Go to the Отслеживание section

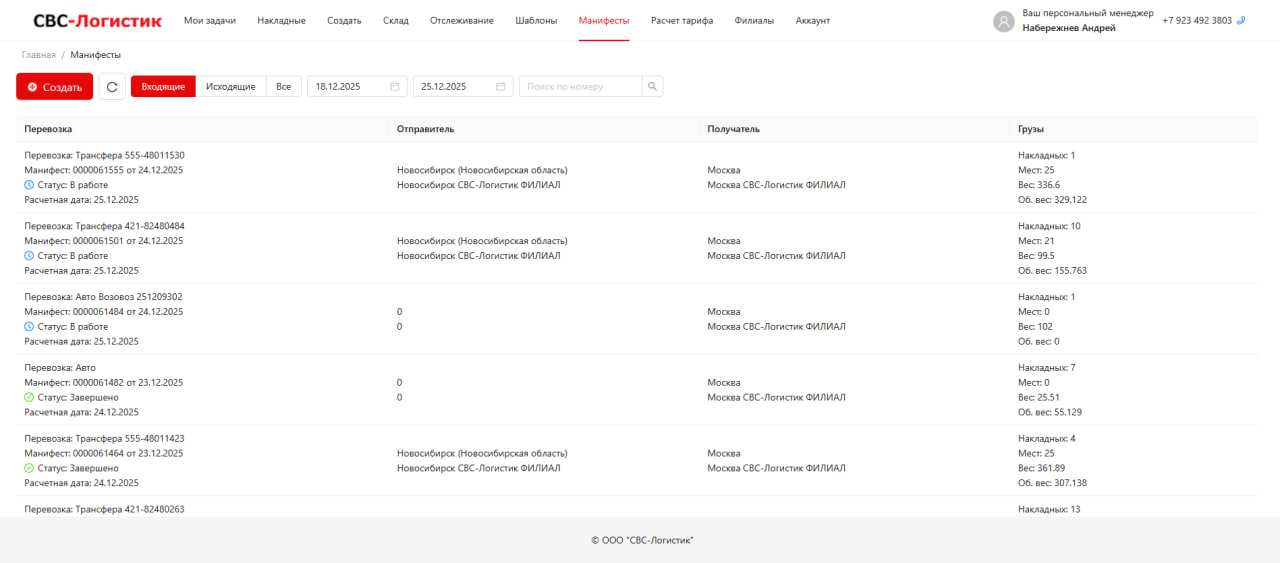coord(461,21)
